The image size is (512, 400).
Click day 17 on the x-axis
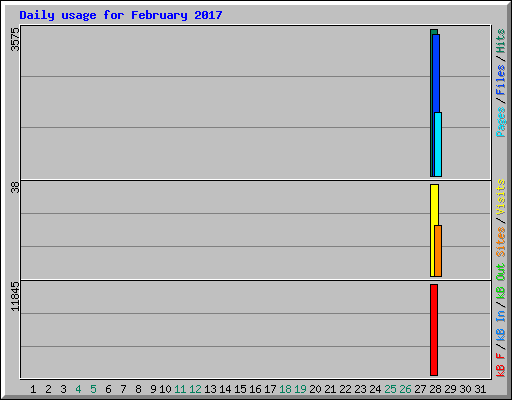[270, 389]
